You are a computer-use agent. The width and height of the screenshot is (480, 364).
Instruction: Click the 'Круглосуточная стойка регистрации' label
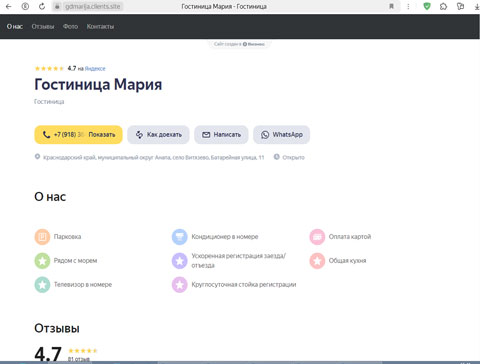point(244,285)
